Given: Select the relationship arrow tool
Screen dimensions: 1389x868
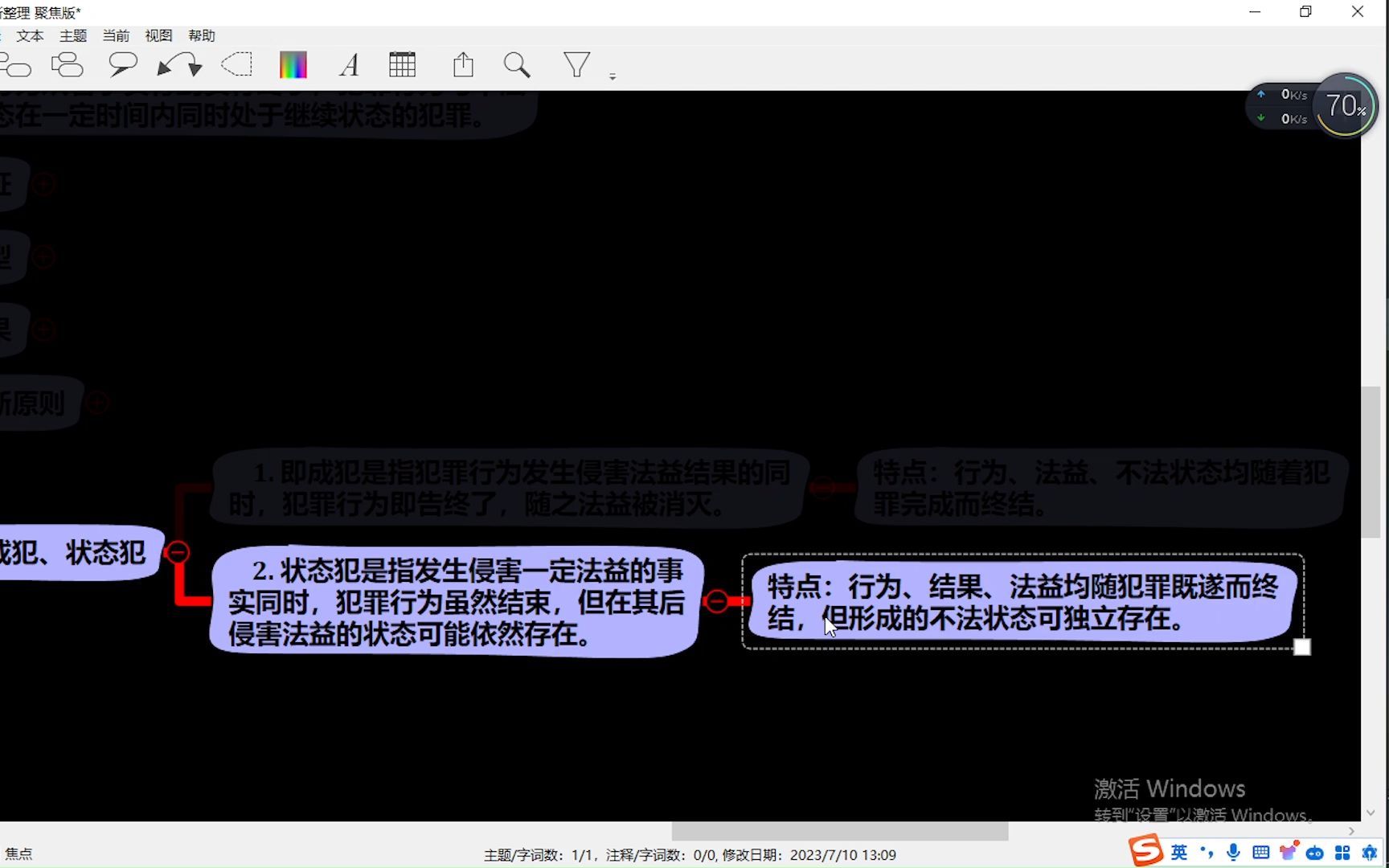Looking at the screenshot, I should pos(179,65).
